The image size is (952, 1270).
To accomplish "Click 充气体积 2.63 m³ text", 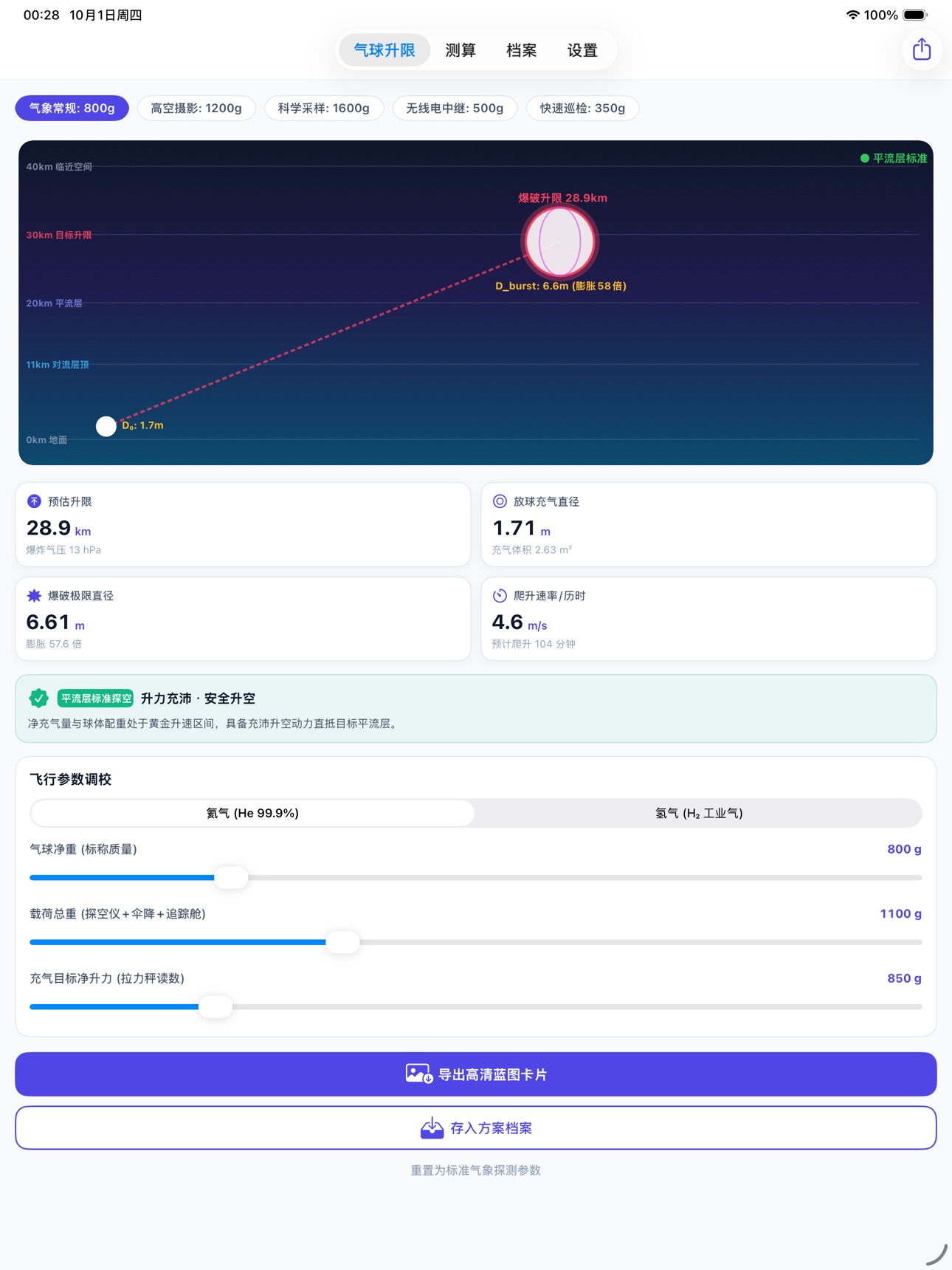I will coord(532,550).
